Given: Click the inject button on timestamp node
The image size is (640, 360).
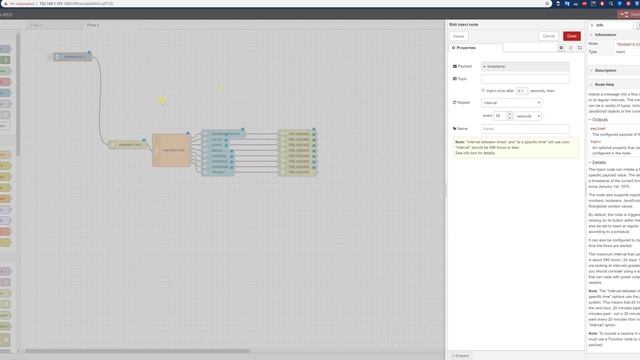Looking at the screenshot, I should click(x=50, y=57).
